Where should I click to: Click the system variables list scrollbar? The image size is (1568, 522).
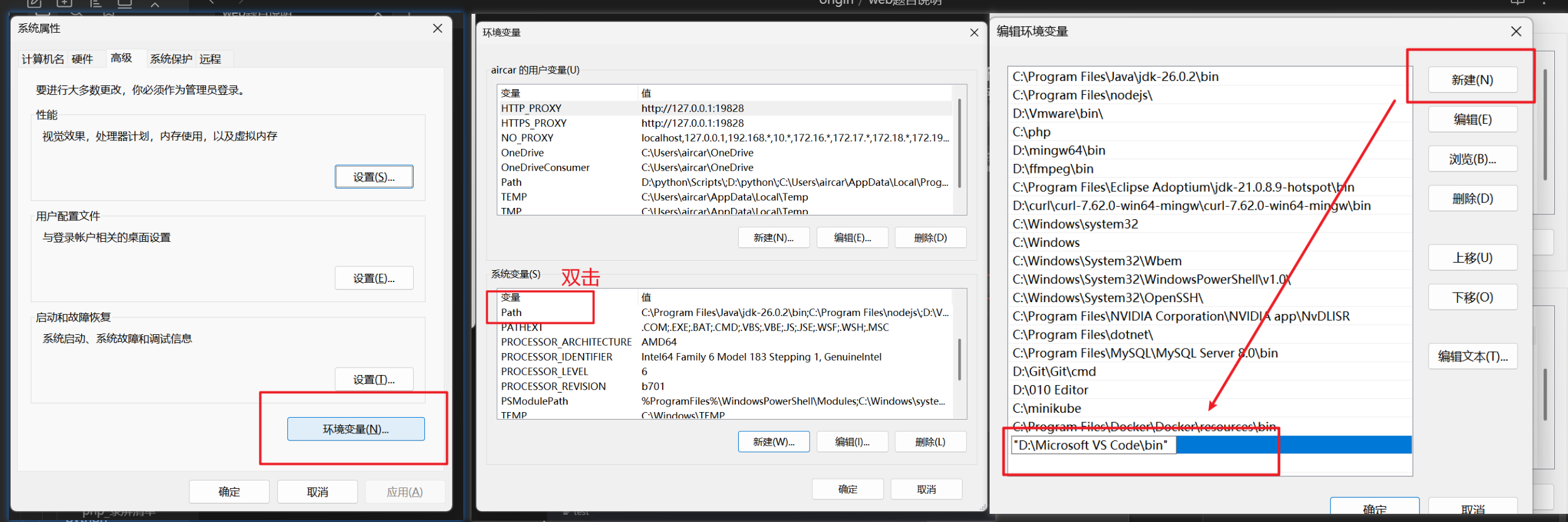click(959, 359)
